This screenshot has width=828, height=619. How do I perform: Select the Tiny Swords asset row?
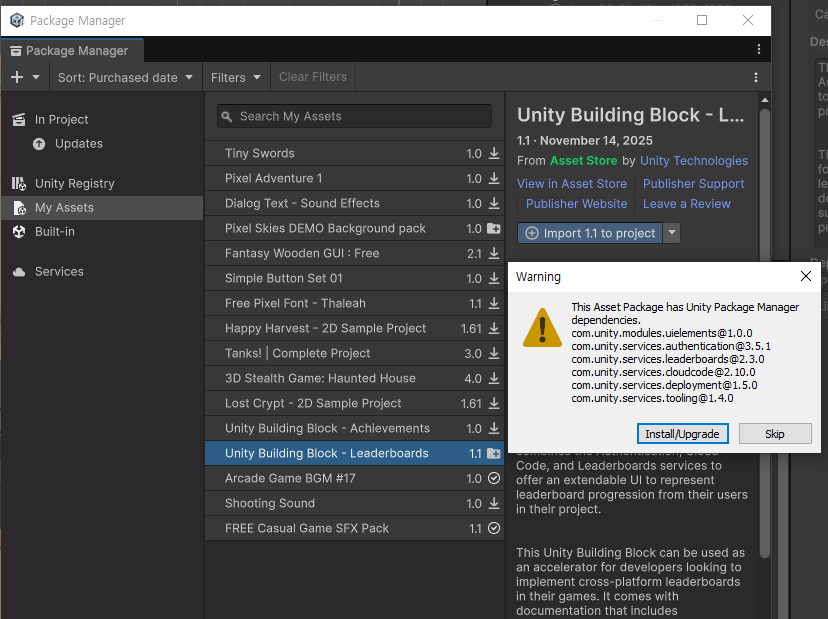click(354, 153)
